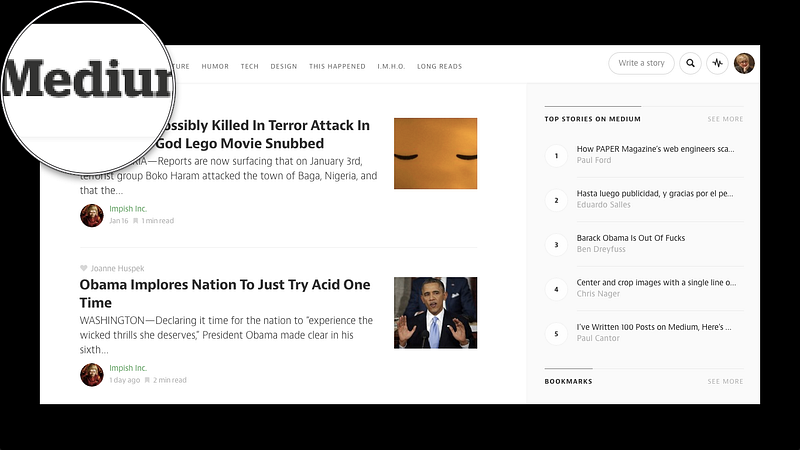Open the Obama Implores Nation headline
Image resolution: width=800 pixels, height=450 pixels.
(225, 293)
